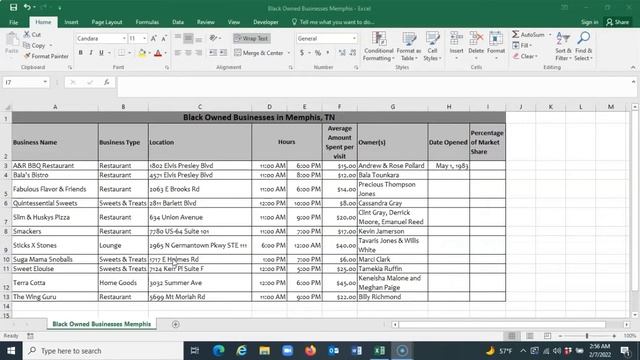Open the File tab
This screenshot has height=360, width=640.
[13, 22]
